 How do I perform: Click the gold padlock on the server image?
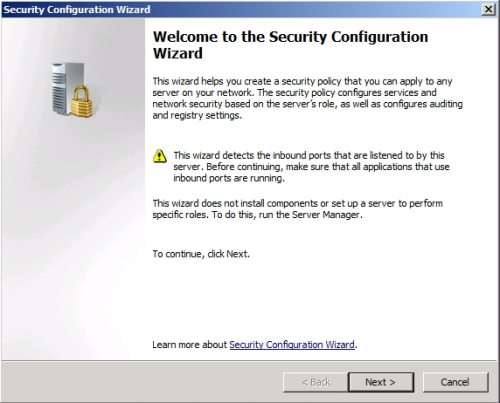click(82, 102)
